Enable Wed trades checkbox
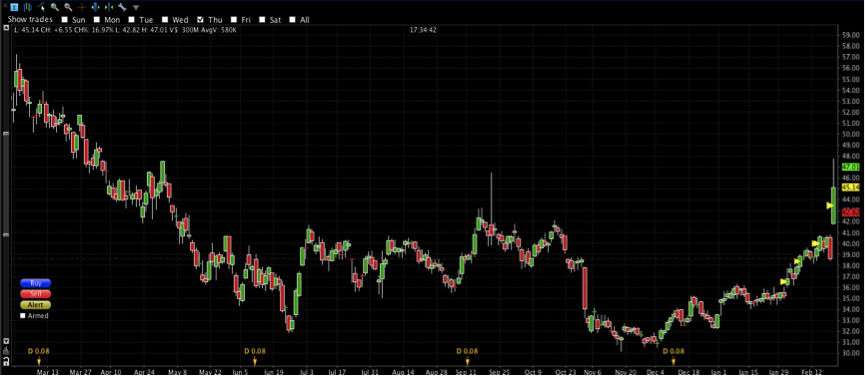 164,20
